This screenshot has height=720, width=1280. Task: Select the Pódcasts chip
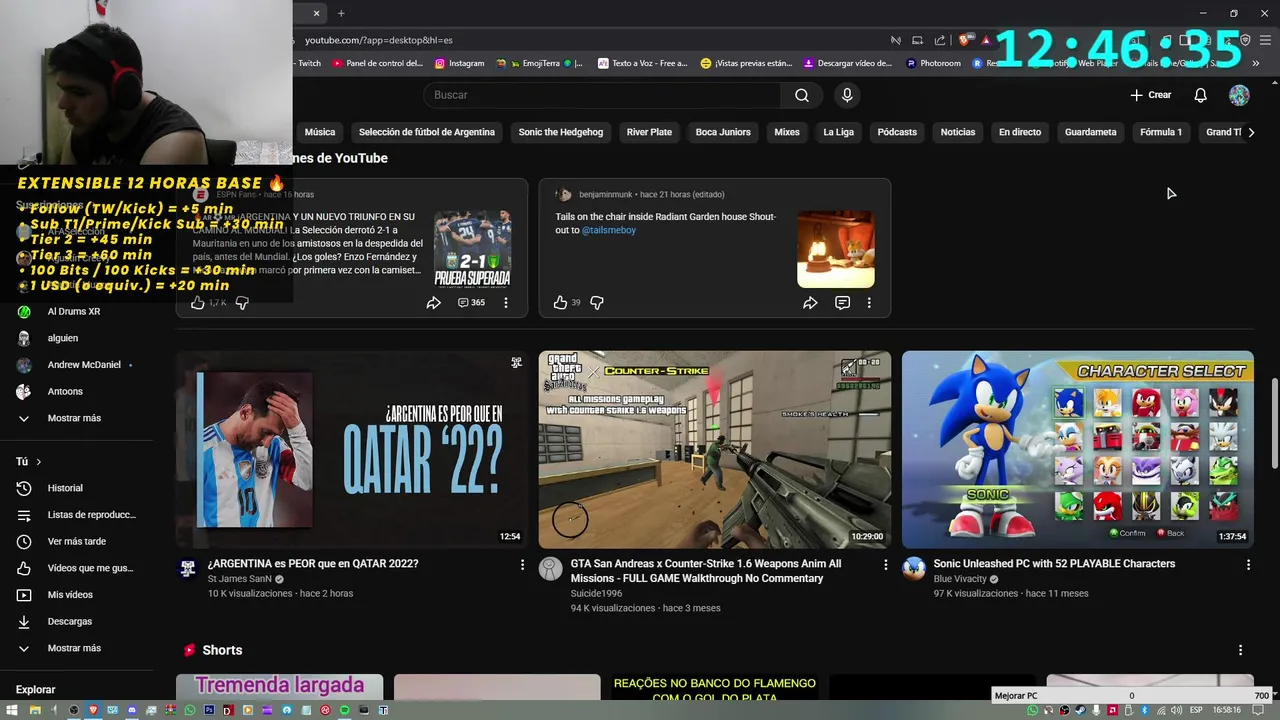click(897, 132)
